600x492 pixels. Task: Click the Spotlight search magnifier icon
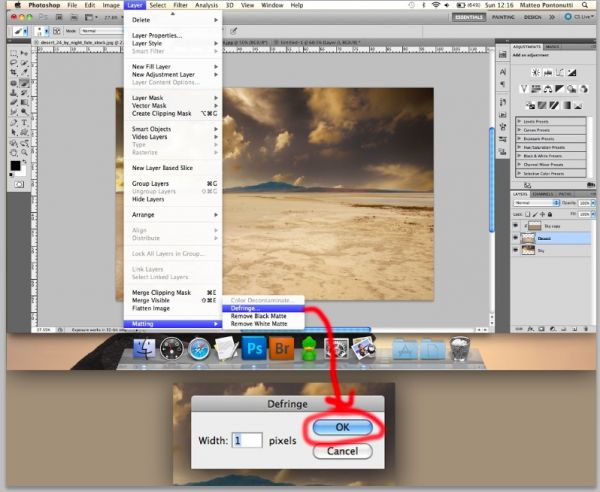(x=585, y=5)
